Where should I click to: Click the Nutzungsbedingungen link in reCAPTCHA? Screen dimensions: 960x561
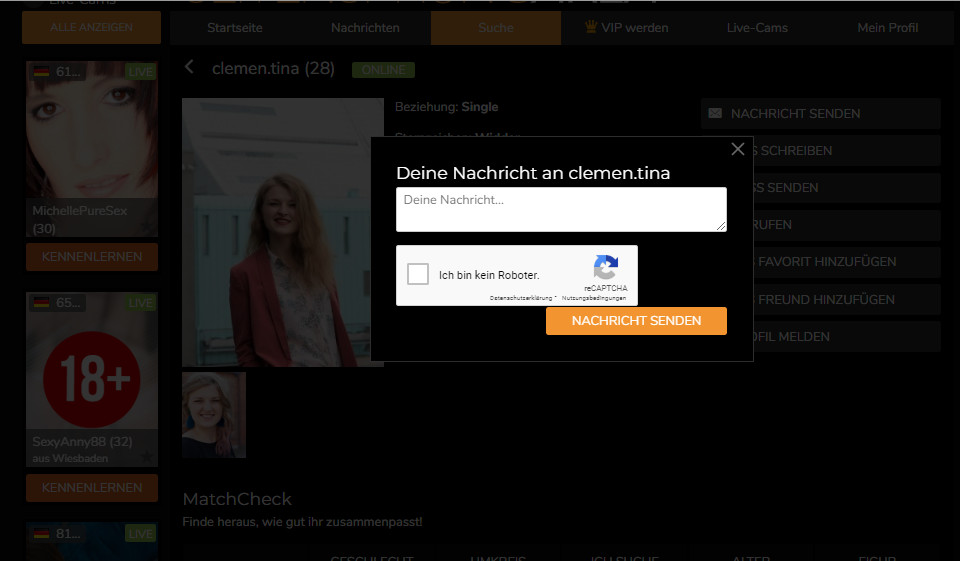594,298
